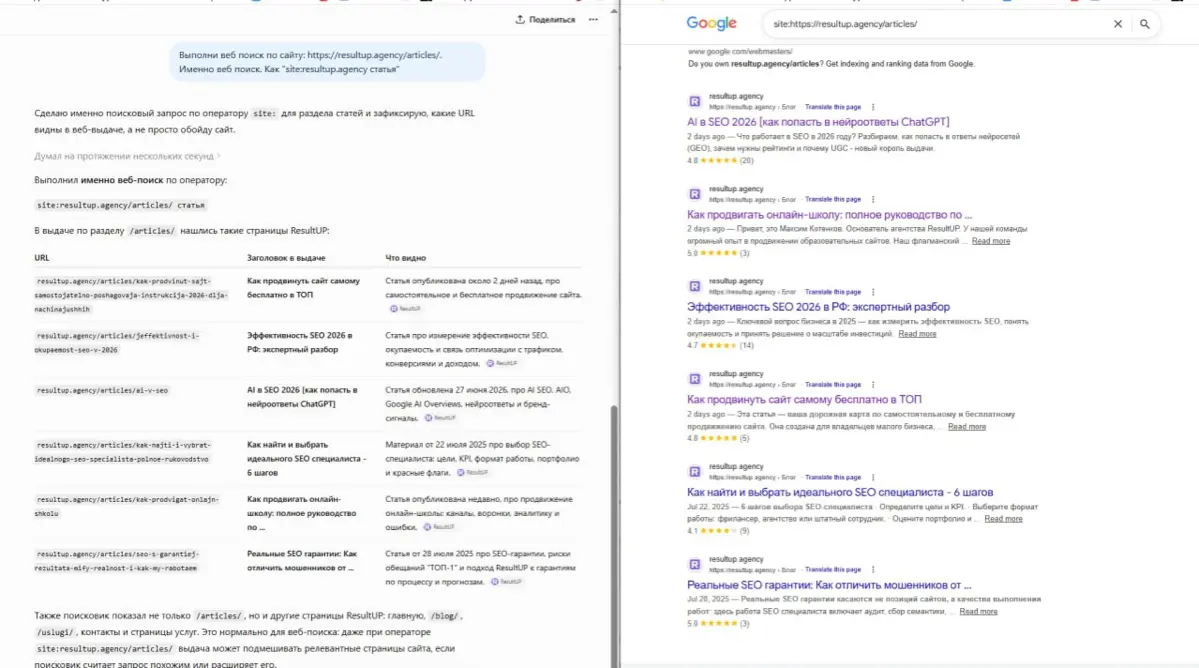Click Translate this page for 'Как продвигать онлайн-школу' result
Image resolution: width=1199 pixels, height=668 pixels.
pyautogui.click(x=833, y=199)
